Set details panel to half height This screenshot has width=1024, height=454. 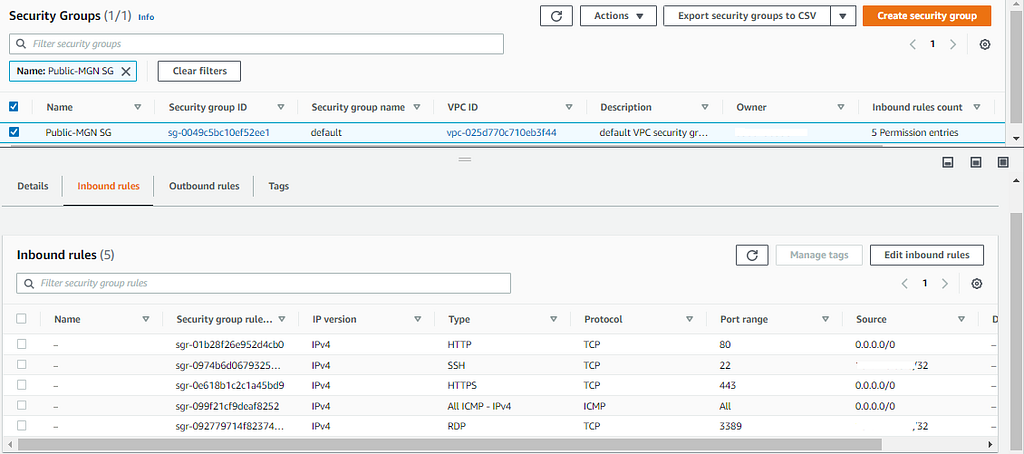coord(976,162)
